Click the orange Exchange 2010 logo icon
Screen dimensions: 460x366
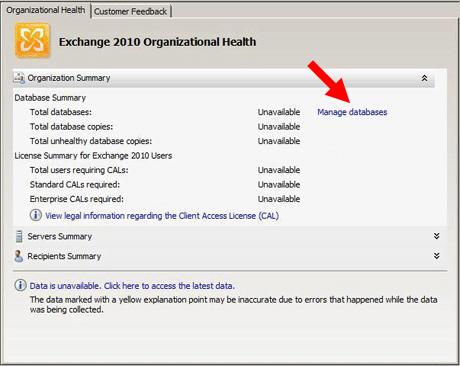pos(32,41)
